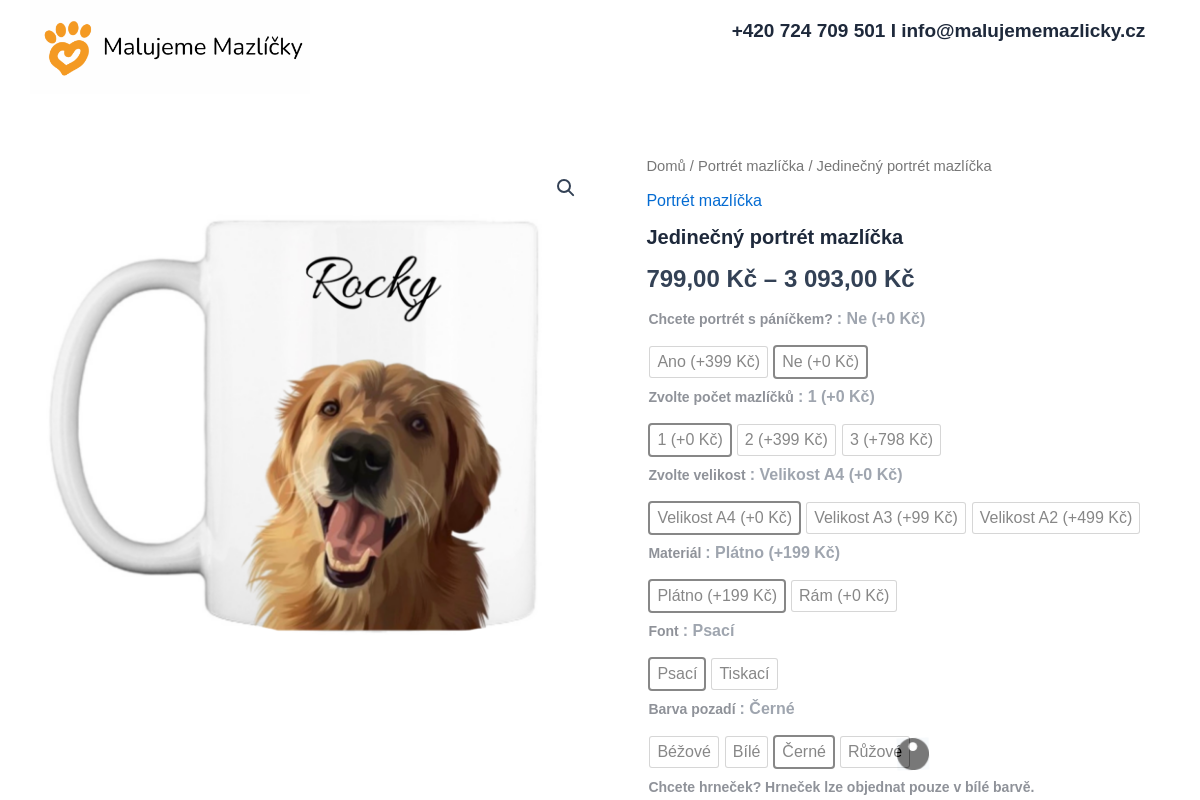Keep "Ne (+0 Kč)" owner option selected
The height and width of the screenshot is (800, 1200).
tap(820, 361)
